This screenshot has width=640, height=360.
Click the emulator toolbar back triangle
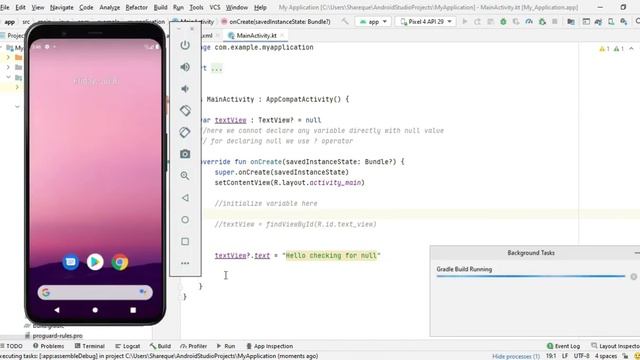click(185, 198)
